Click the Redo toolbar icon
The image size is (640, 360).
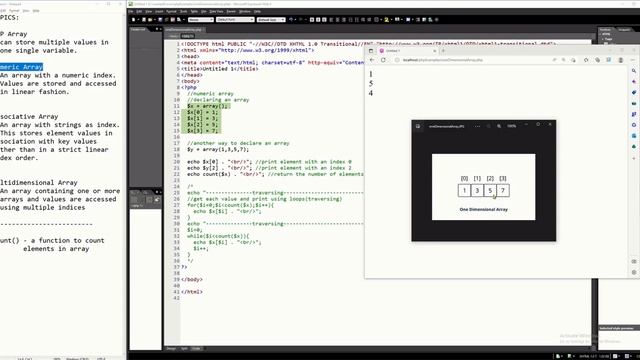(301, 20)
